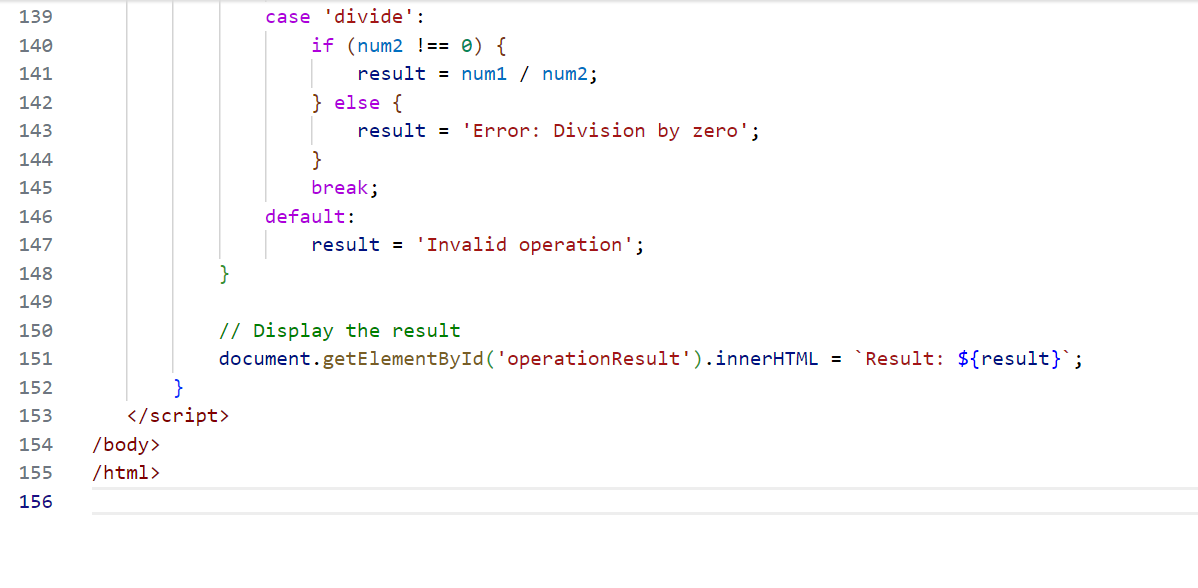Click the 'operationResult' string argument
Screen dimensions: 1198x588
[x=594, y=359]
